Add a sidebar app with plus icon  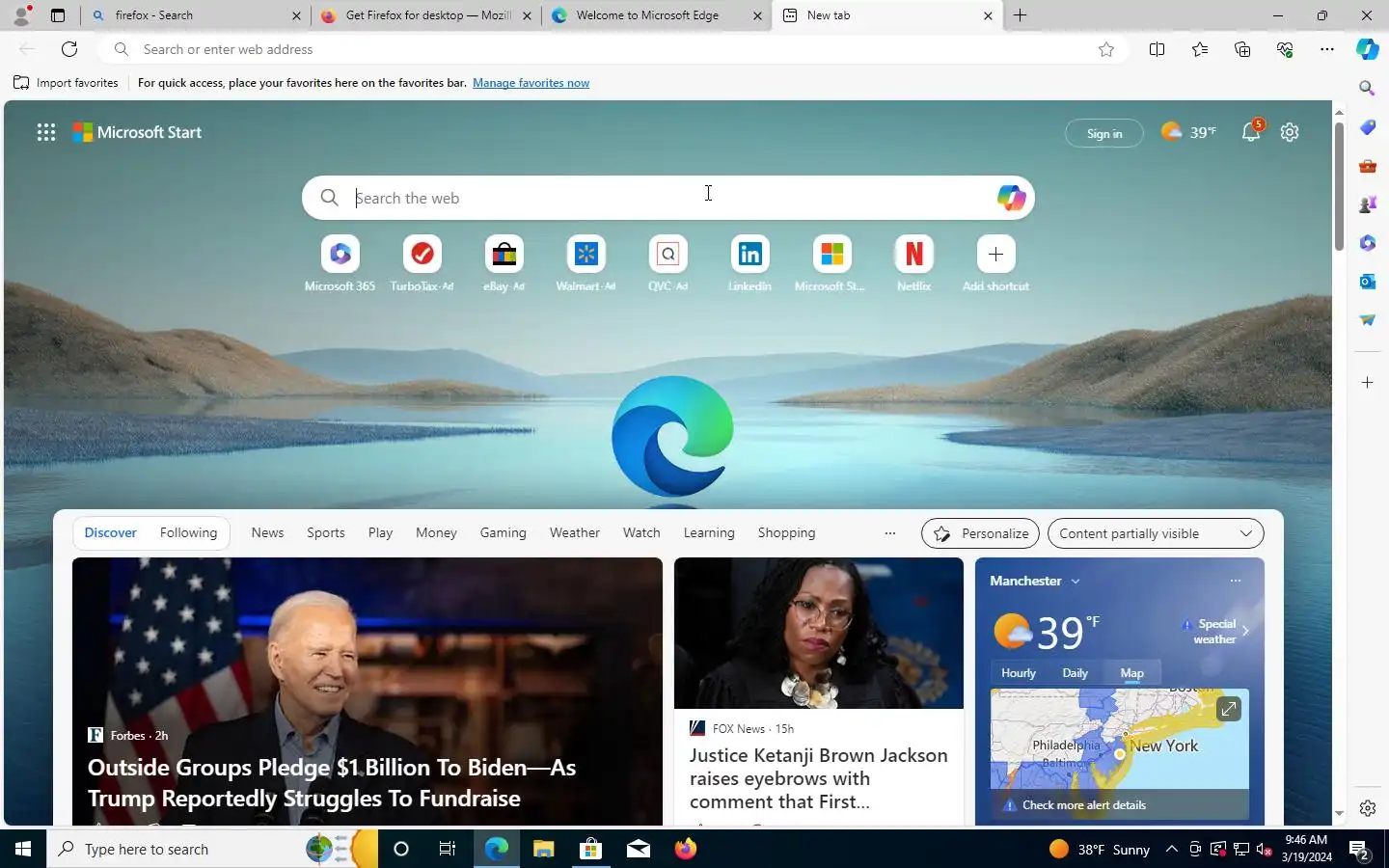1367,383
